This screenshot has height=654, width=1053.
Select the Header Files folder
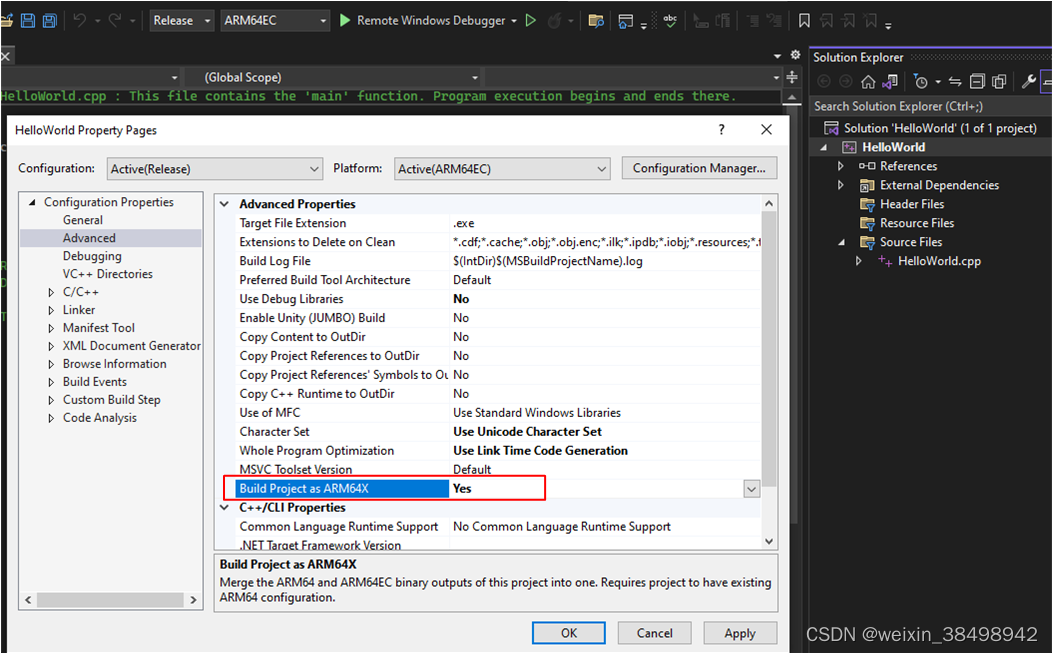[x=911, y=204]
